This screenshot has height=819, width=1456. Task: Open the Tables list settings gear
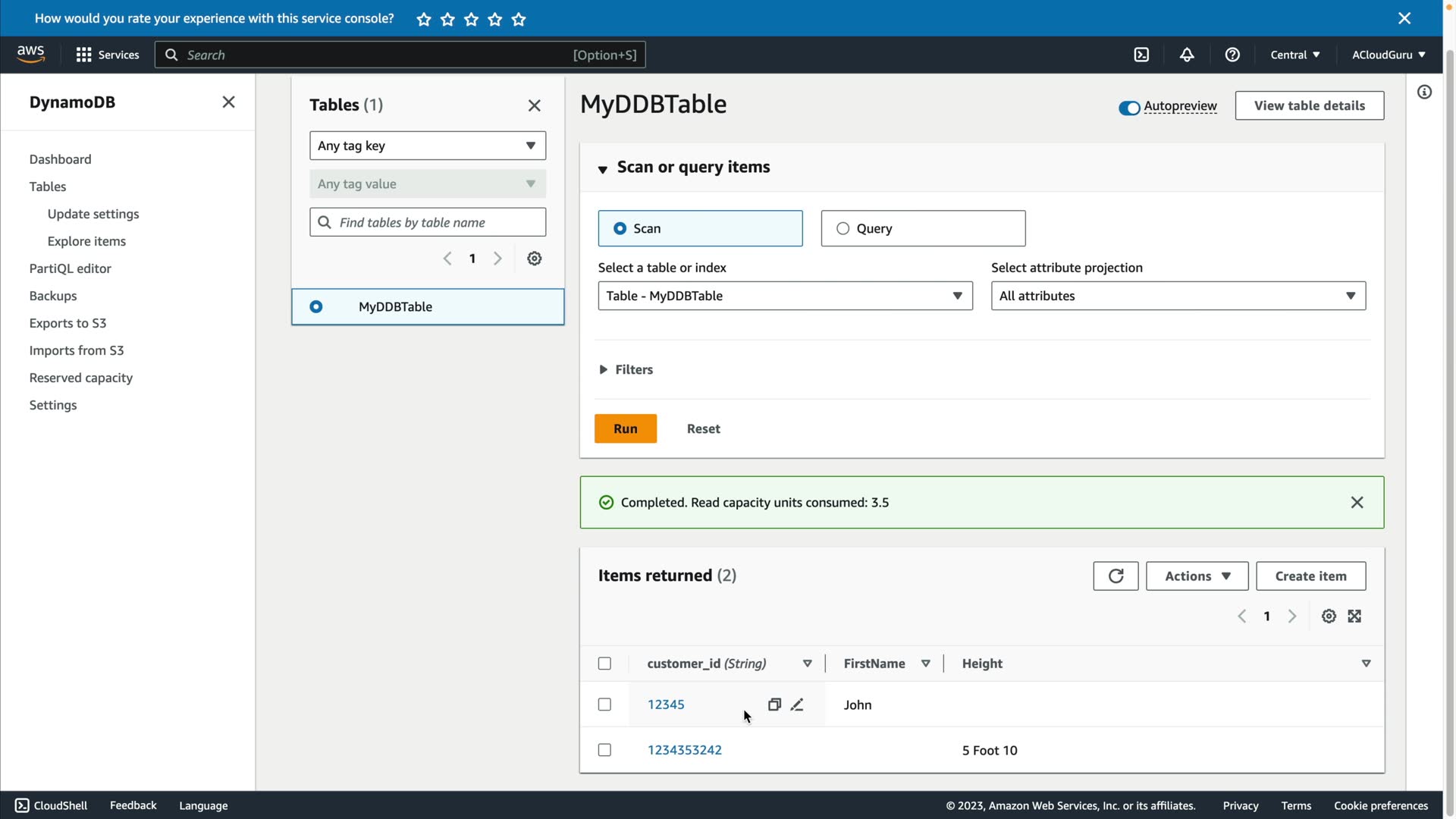tap(535, 259)
